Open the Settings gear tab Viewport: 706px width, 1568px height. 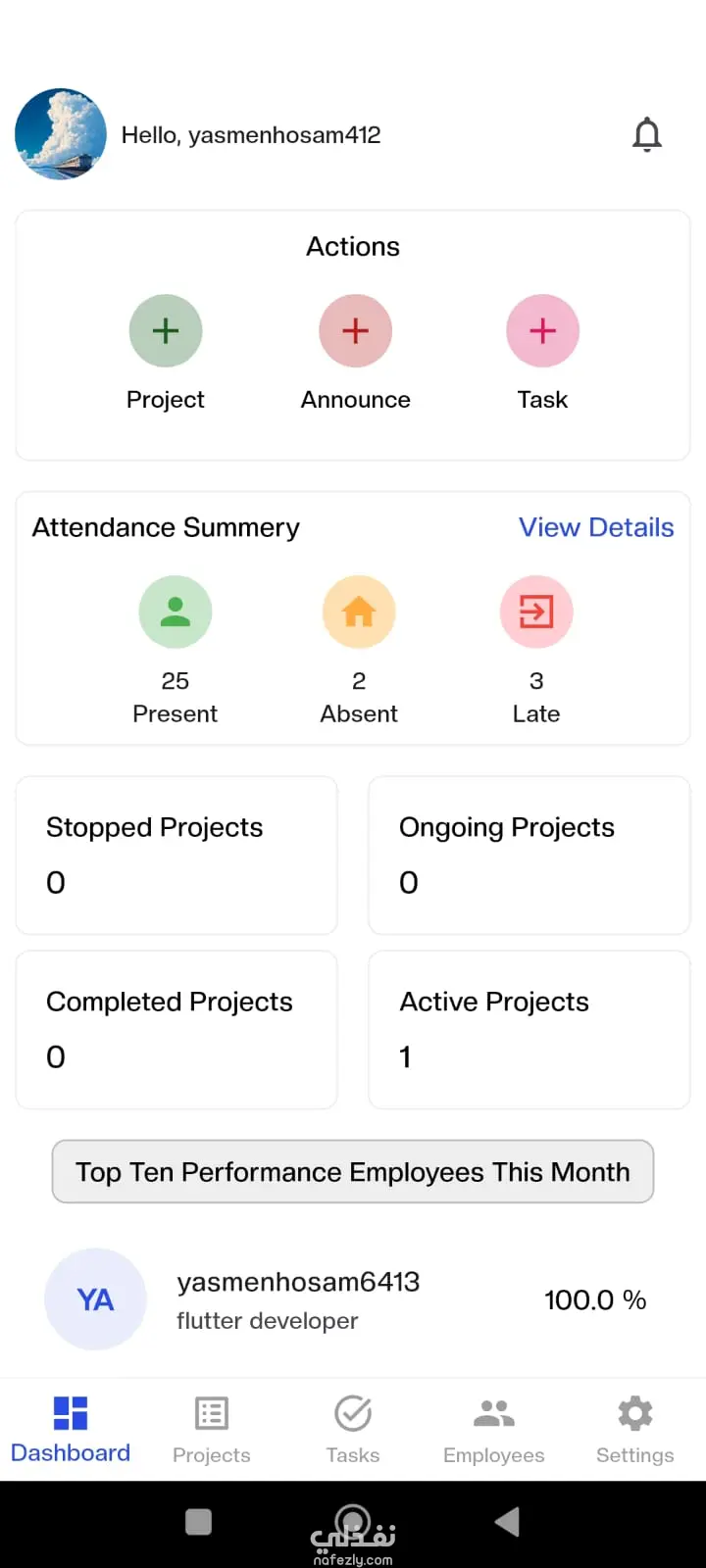(635, 1431)
